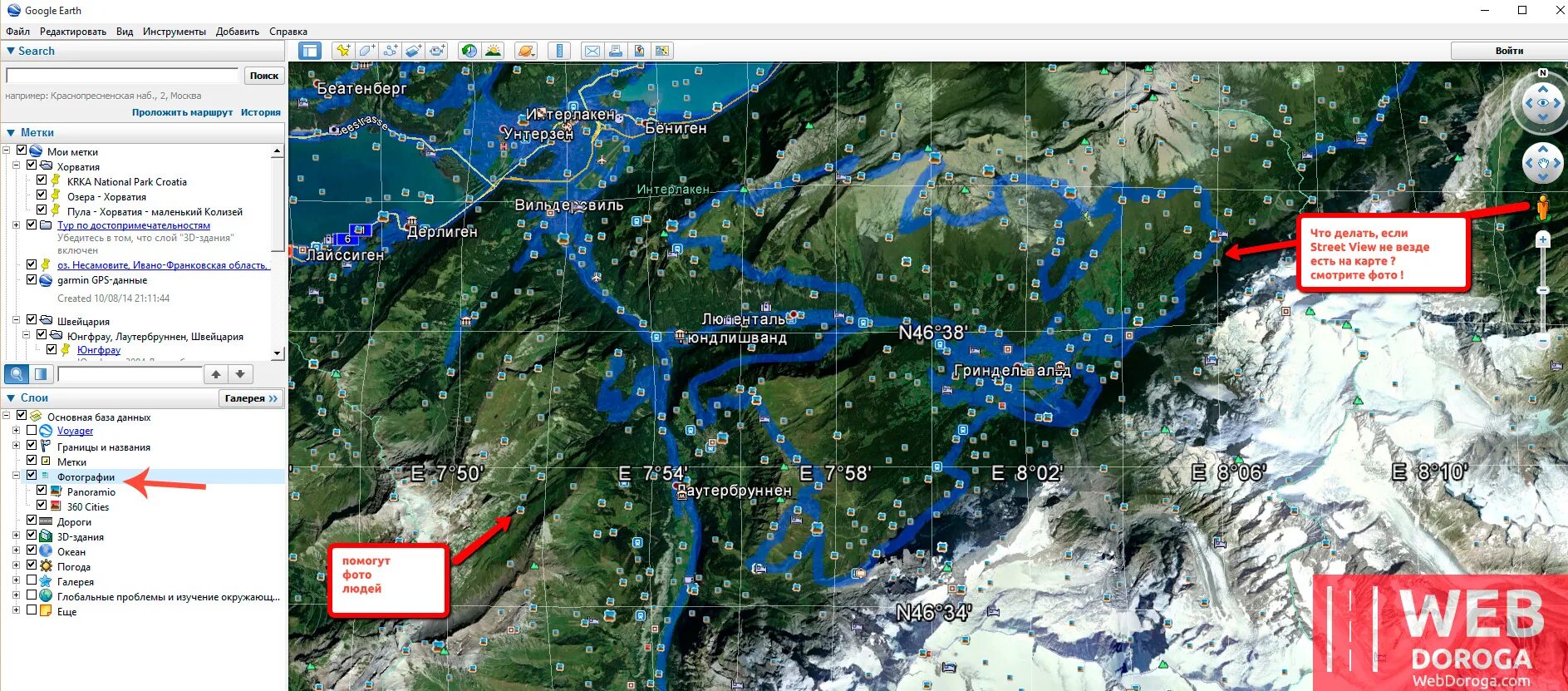
Task: Open the Добавить menu
Action: pyautogui.click(x=238, y=32)
